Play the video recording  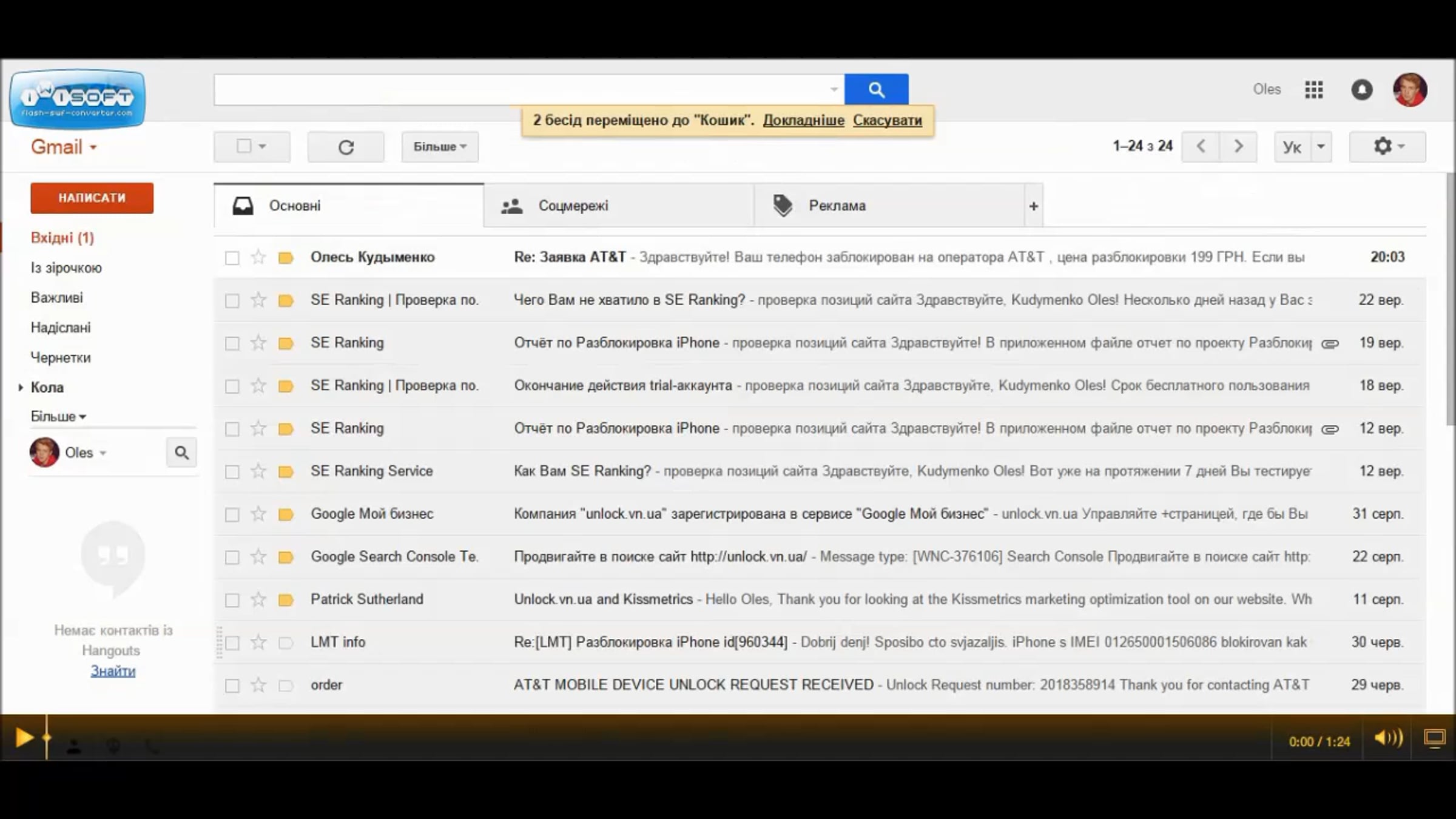pyautogui.click(x=24, y=738)
